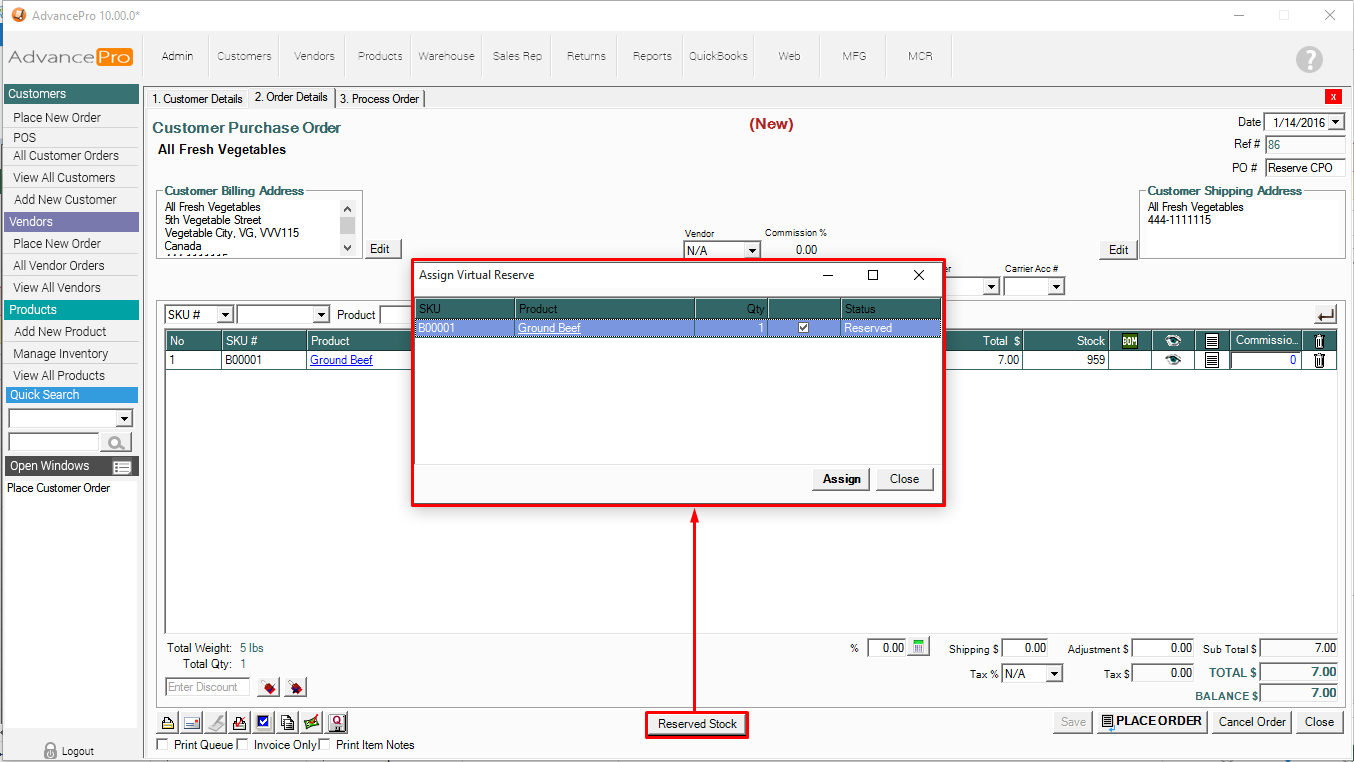The height and width of the screenshot is (762, 1354).
Task: Open the notes icon in the Ground Beef row
Action: point(1212,360)
